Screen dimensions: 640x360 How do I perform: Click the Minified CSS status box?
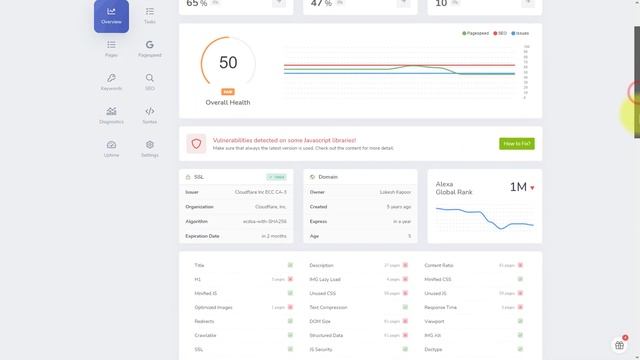(x=520, y=279)
